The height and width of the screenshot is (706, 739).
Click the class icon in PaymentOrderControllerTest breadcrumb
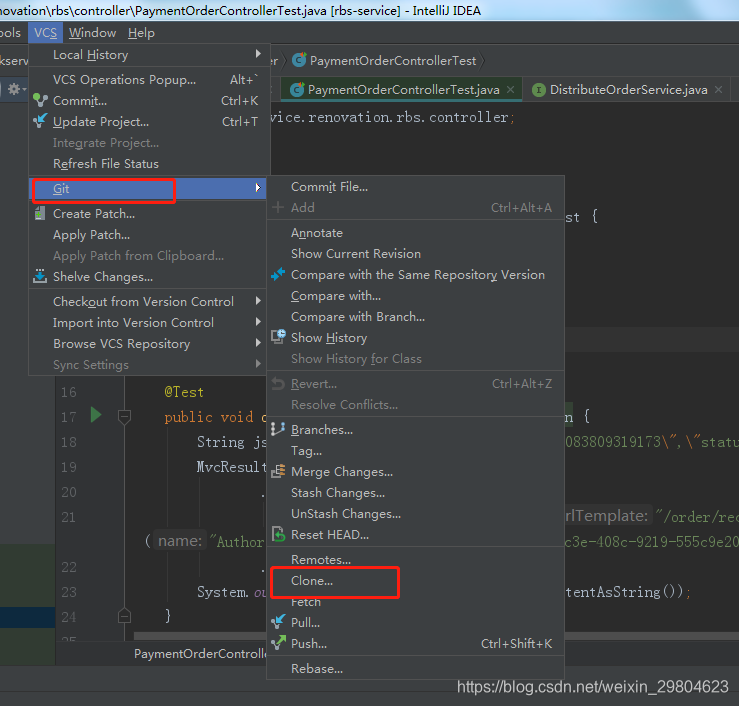tap(299, 60)
